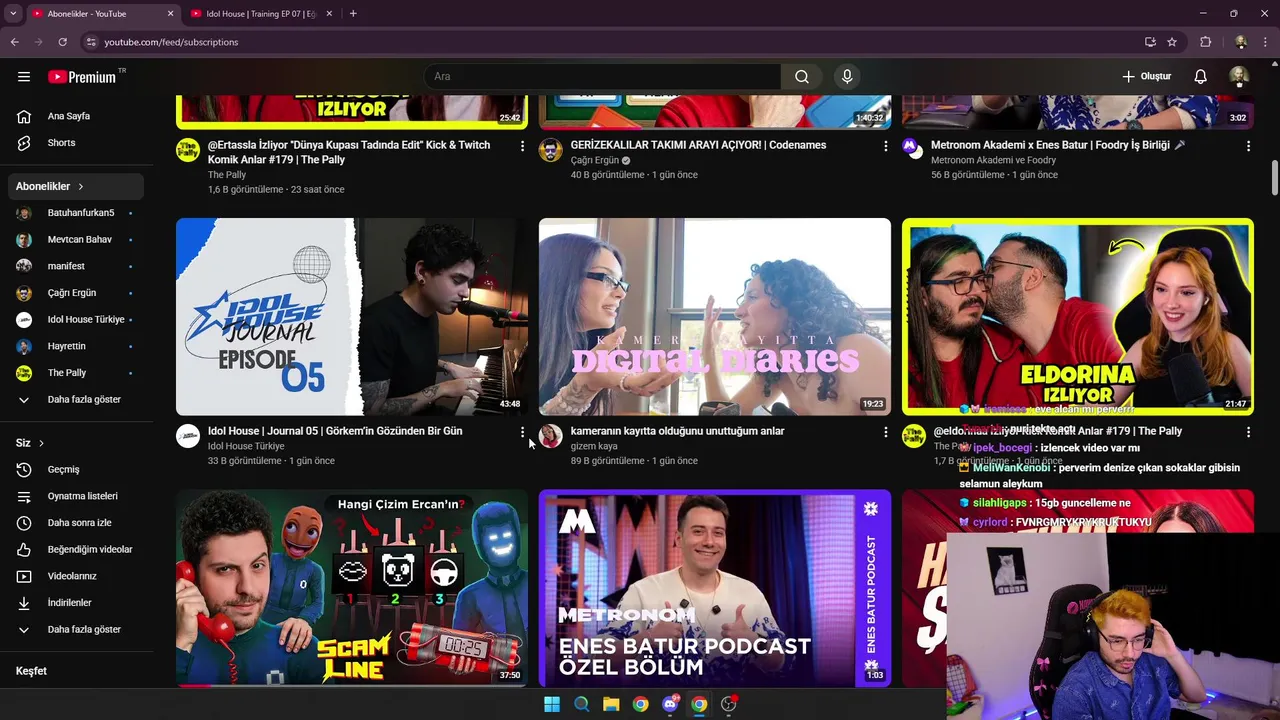Click title kameranın kayıtta olduğunu unuttuğum anlar
The height and width of the screenshot is (720, 1280).
click(x=677, y=431)
